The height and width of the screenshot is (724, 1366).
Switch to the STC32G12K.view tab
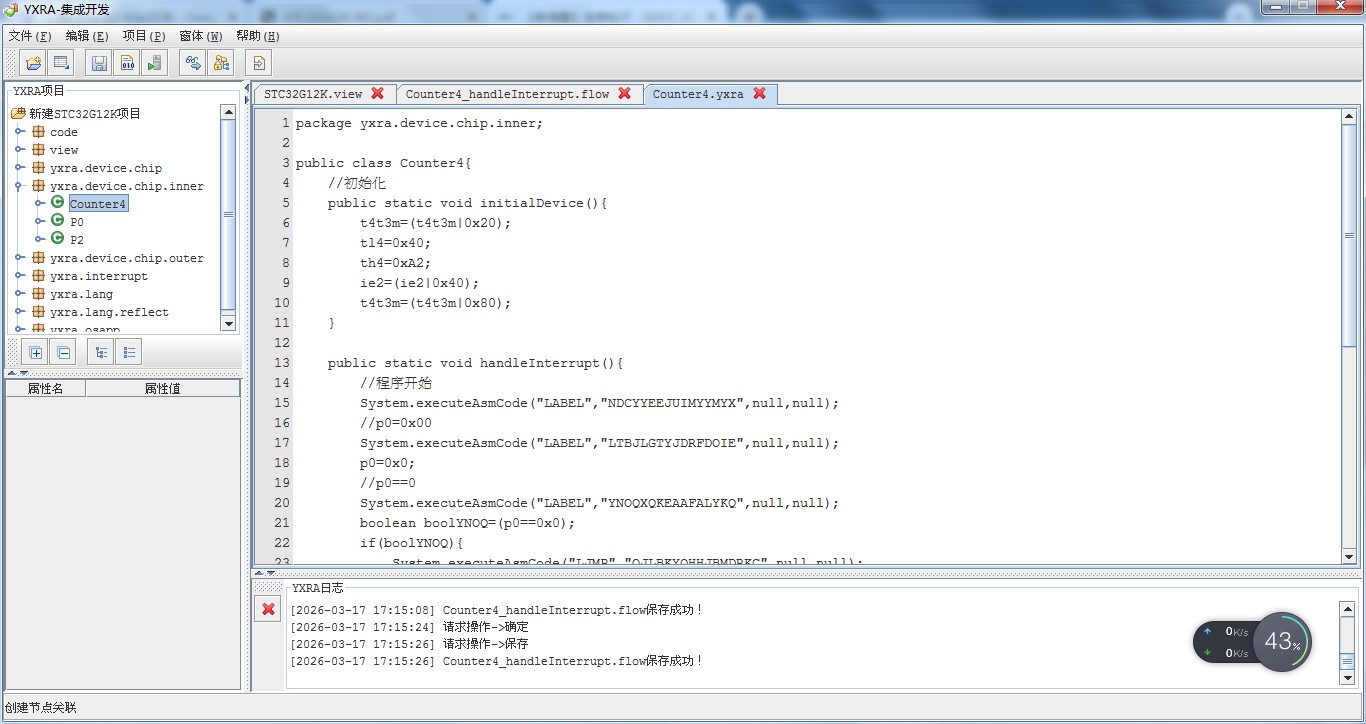313,94
